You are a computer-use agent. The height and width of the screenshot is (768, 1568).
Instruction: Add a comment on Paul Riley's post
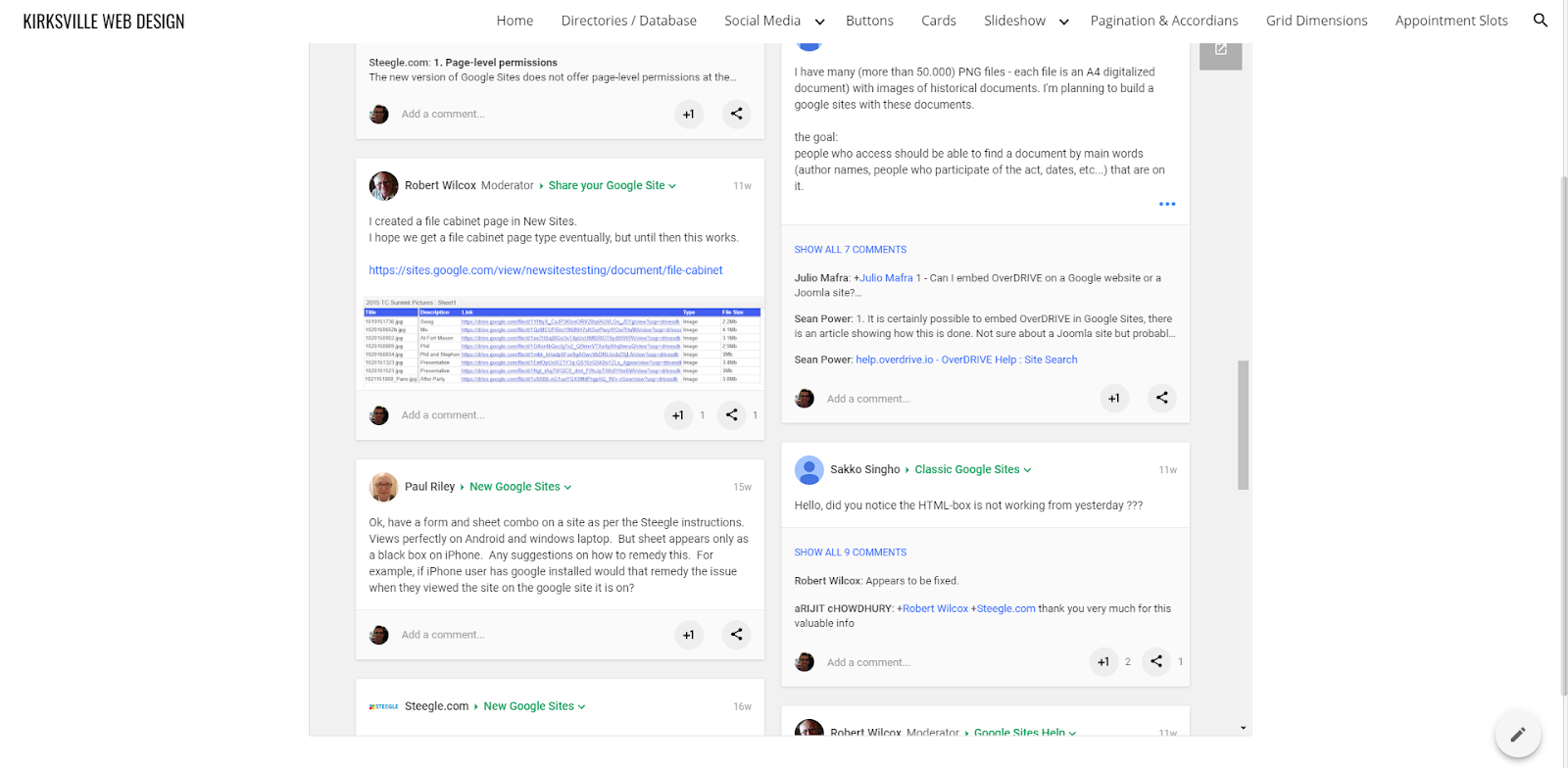pos(443,635)
